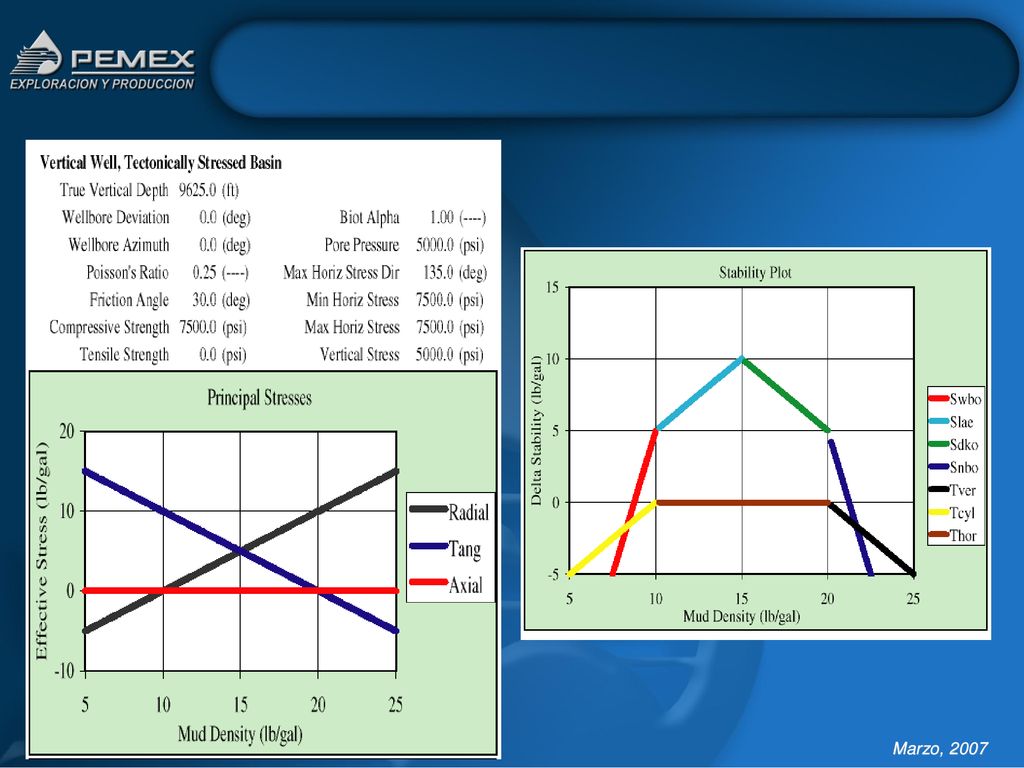Click the Tensile Strength label
The height and width of the screenshot is (768, 1024).
pyautogui.click(x=124, y=355)
